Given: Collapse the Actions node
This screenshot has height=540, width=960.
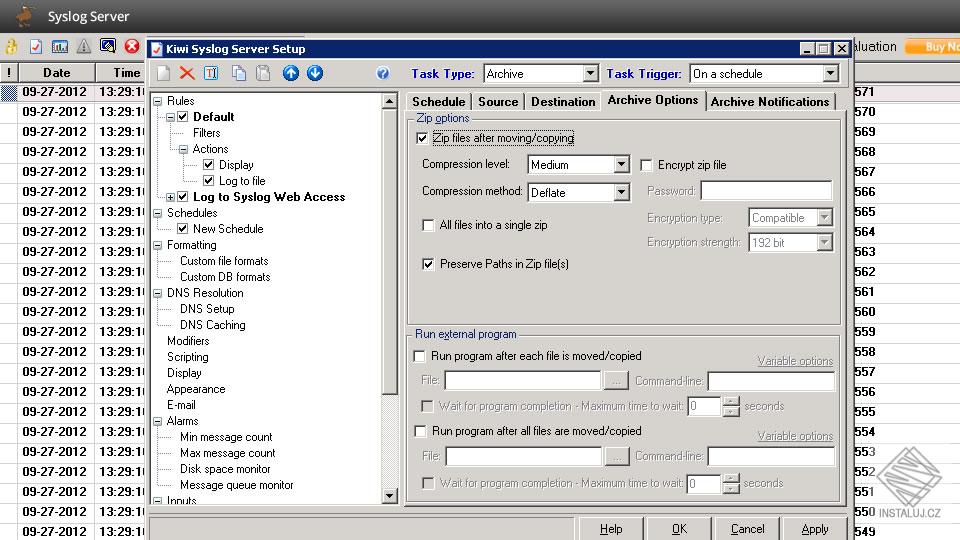Looking at the screenshot, I should pyautogui.click(x=183, y=149).
